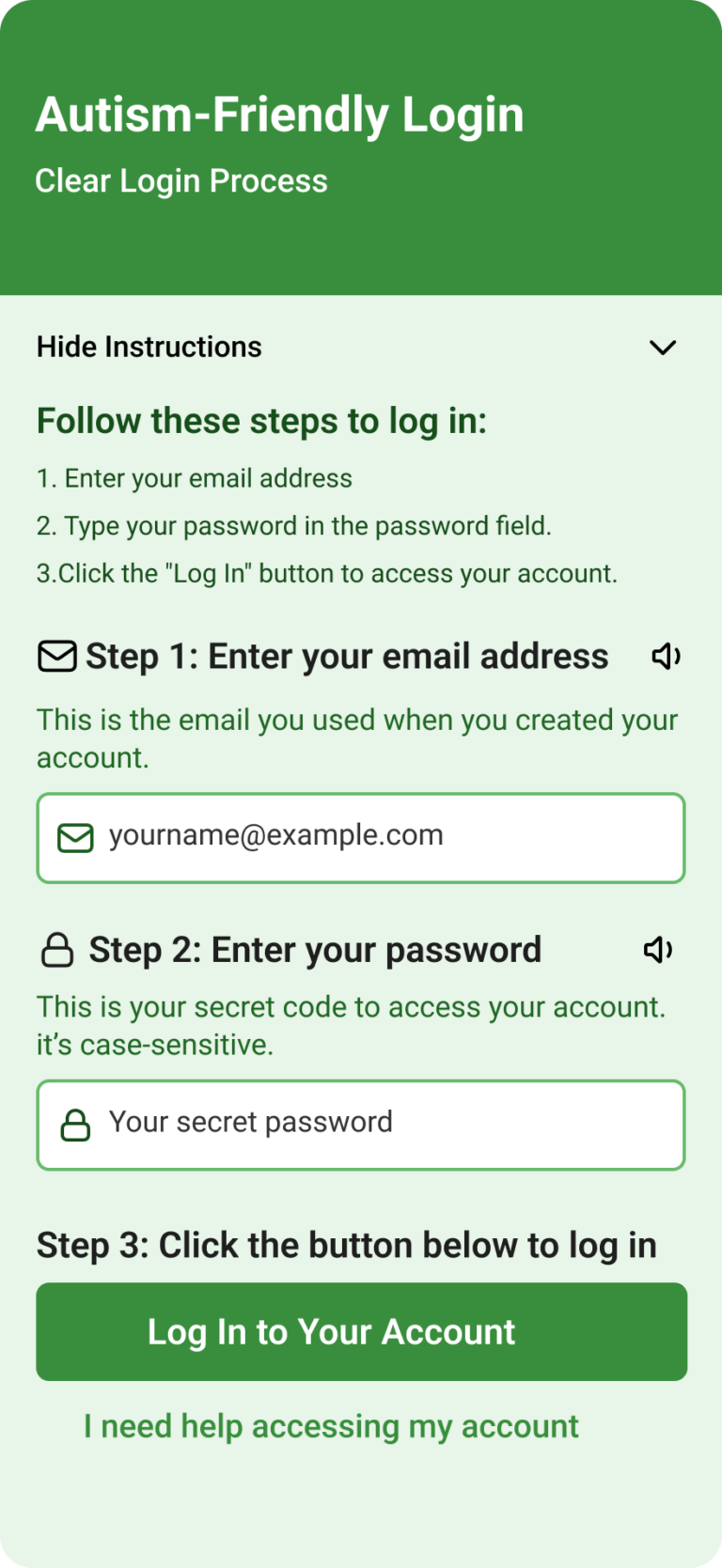Focus the "Your secret password" field

pos(376,1125)
